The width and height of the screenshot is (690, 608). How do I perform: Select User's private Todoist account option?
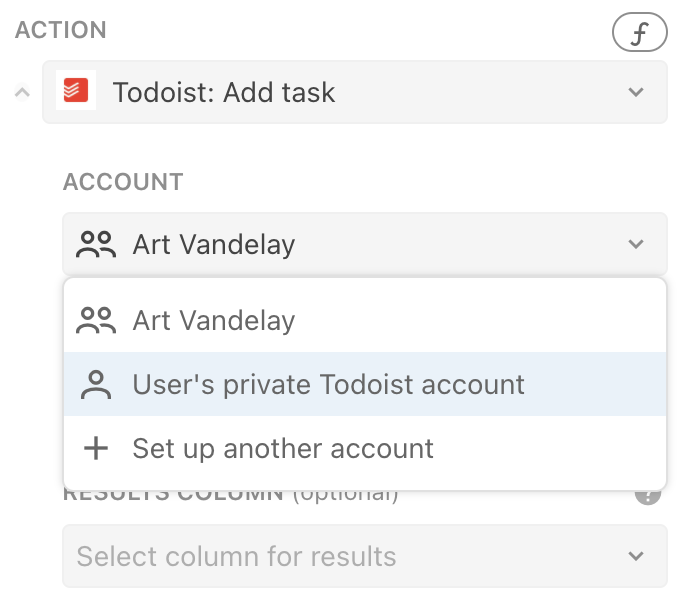(x=328, y=385)
